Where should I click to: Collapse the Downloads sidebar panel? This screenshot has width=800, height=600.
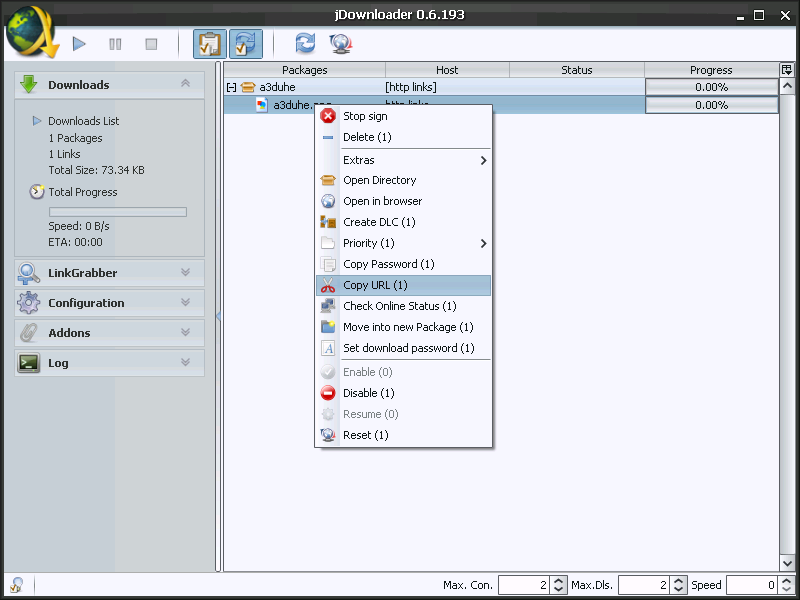pos(185,83)
